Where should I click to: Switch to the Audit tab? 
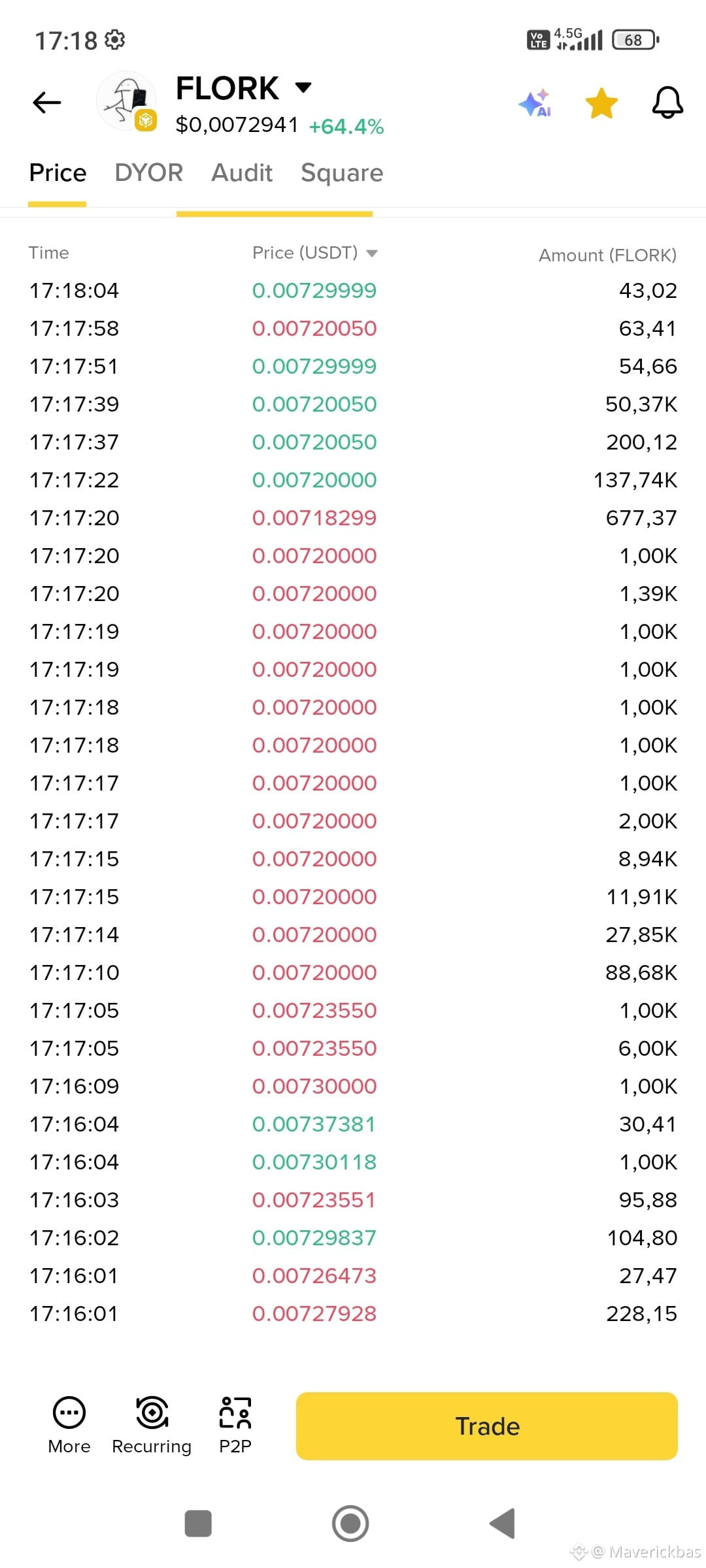[242, 173]
